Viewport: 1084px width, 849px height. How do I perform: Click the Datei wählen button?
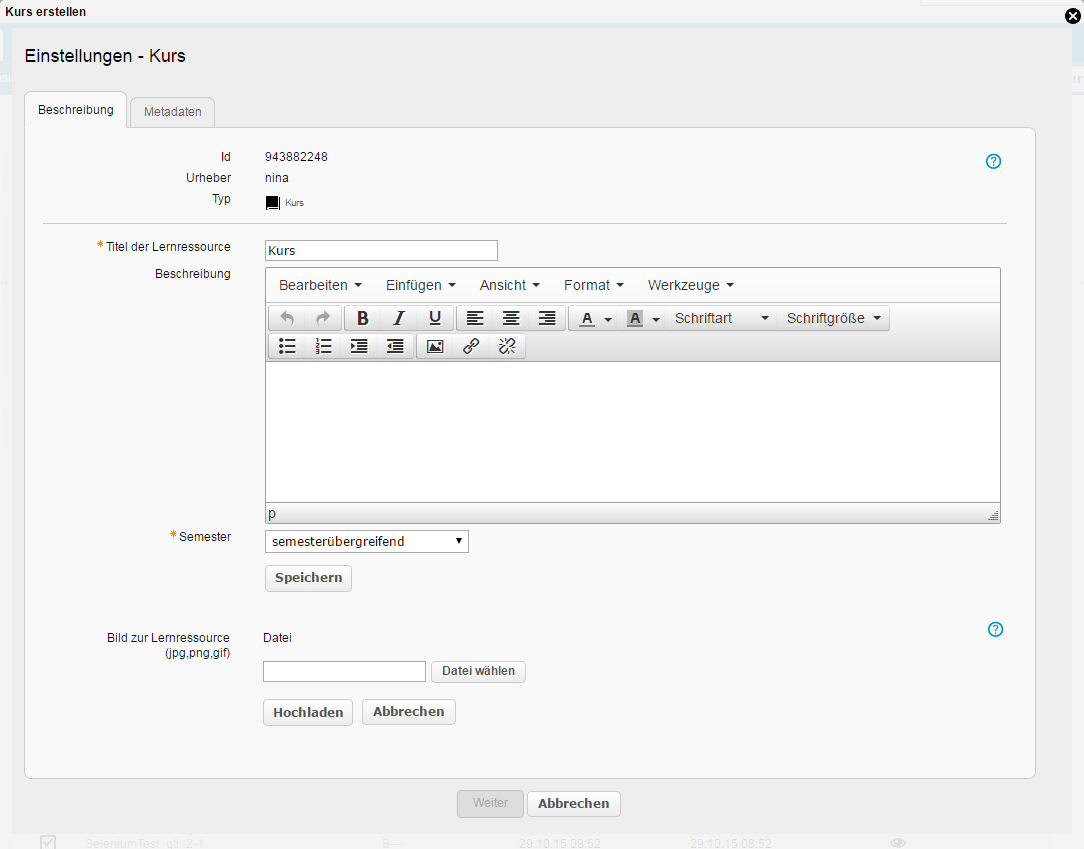[x=478, y=671]
